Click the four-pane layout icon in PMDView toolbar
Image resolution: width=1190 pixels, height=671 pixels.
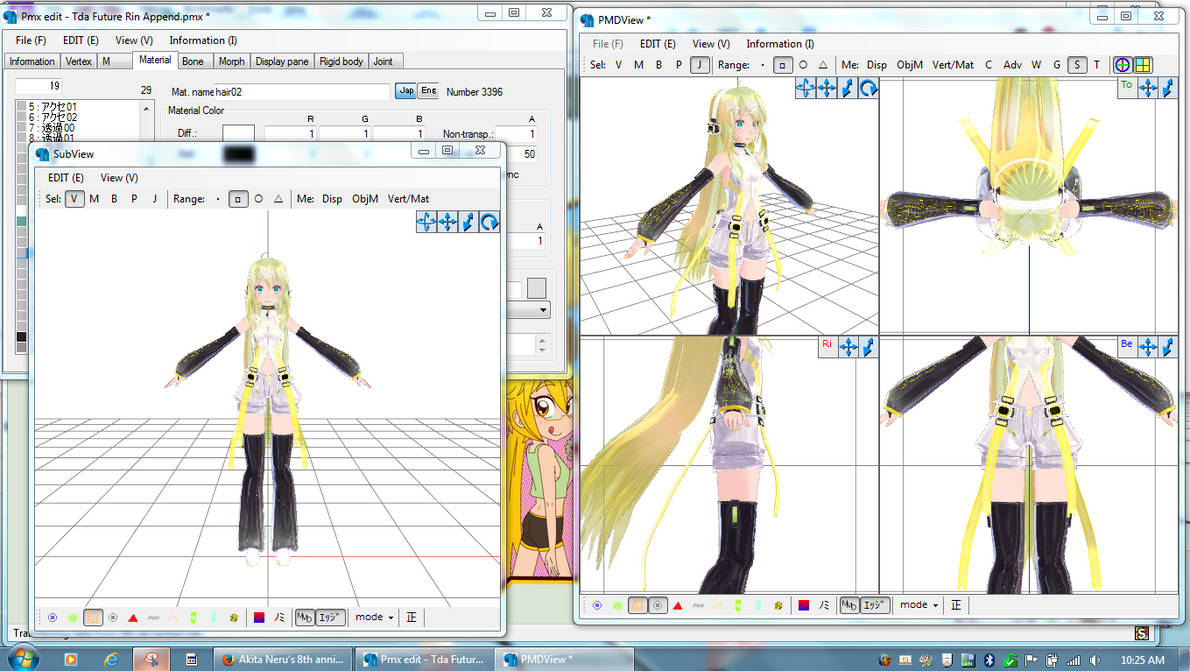pyautogui.click(x=1143, y=65)
